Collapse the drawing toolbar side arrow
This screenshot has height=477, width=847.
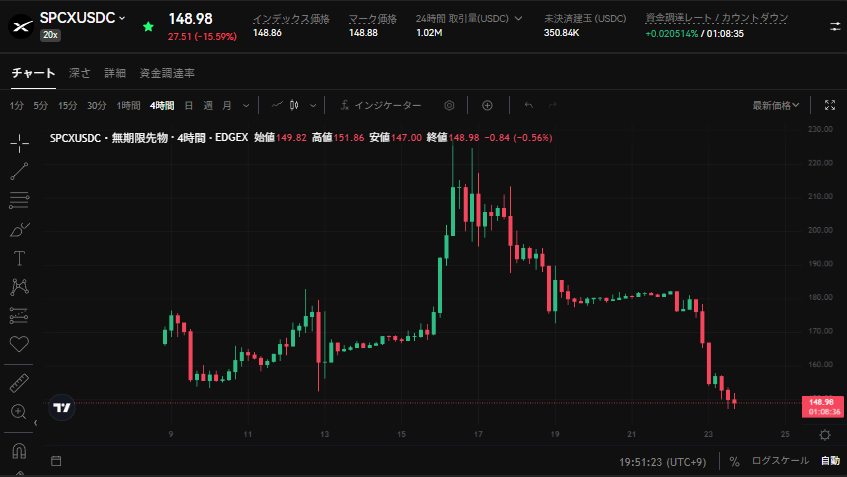pos(36,423)
